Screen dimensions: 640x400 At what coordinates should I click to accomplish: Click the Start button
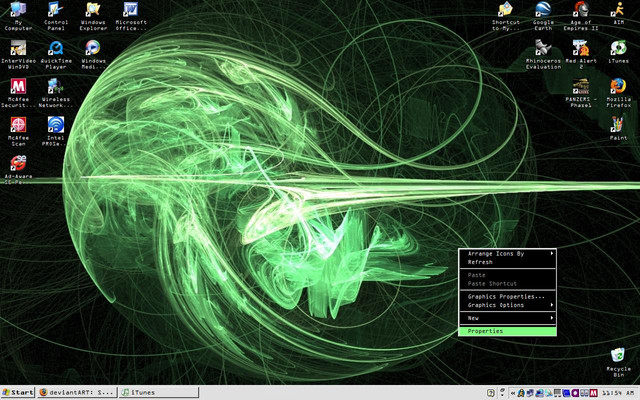pos(18,392)
